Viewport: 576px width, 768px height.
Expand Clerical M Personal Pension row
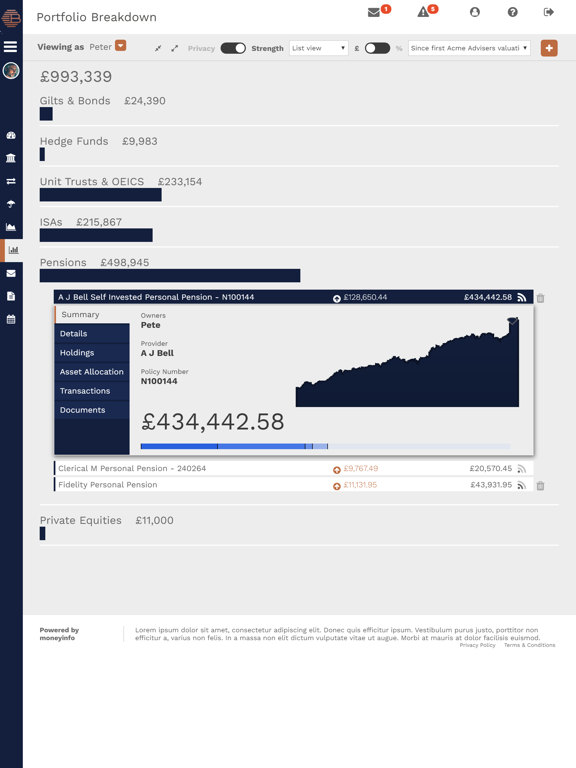pos(293,468)
